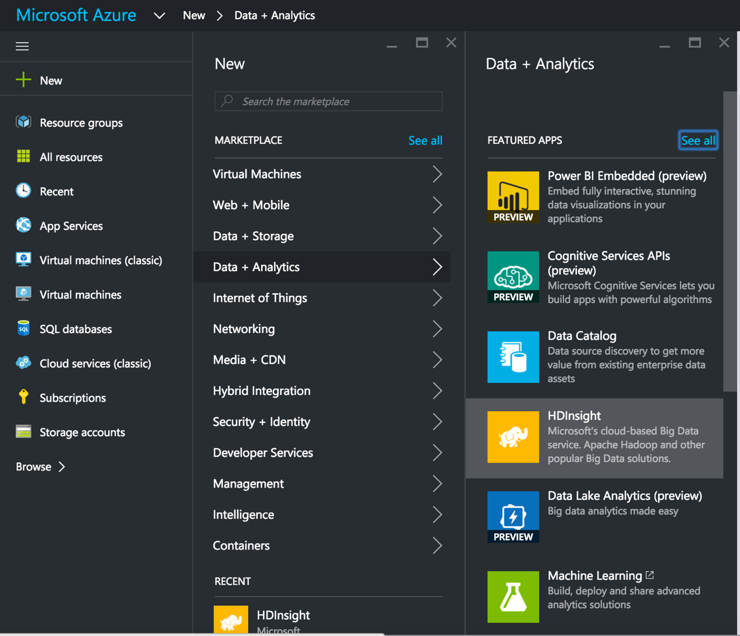Click the green plus New icon
740x636 pixels.
tap(23, 80)
